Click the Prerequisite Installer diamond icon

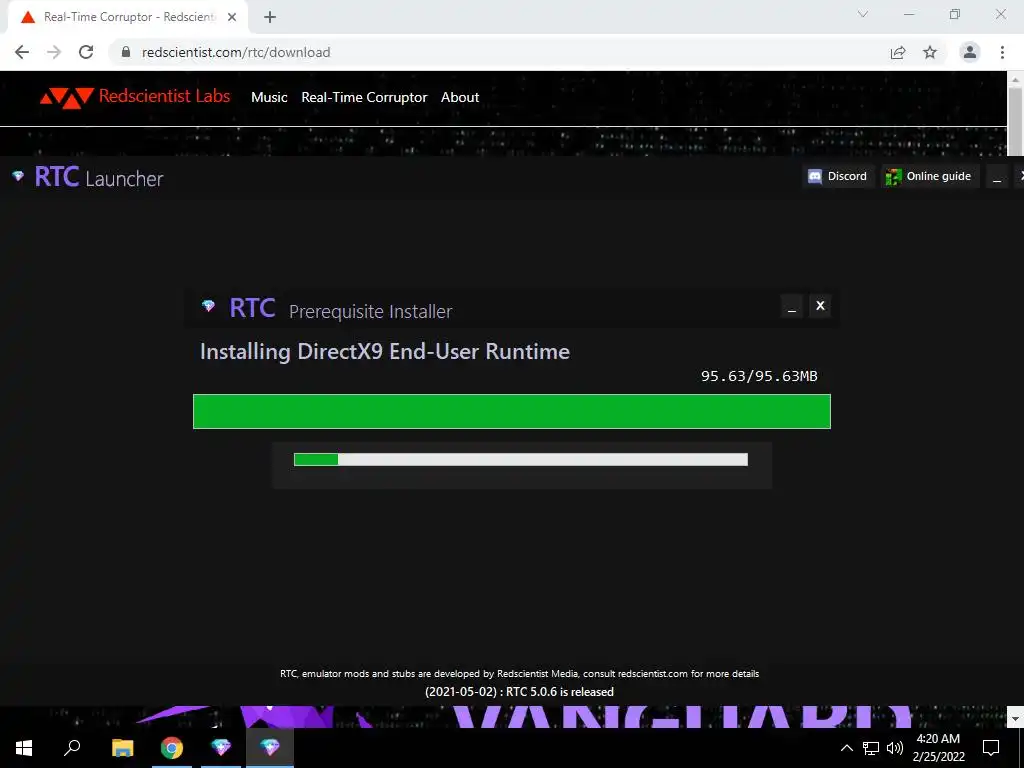(x=208, y=306)
